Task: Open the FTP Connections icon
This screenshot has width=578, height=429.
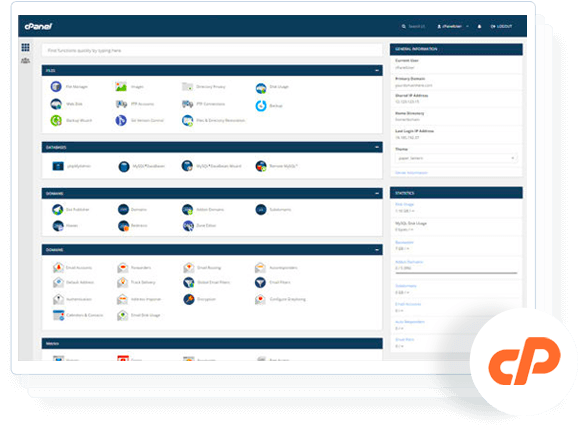Action: (x=187, y=104)
